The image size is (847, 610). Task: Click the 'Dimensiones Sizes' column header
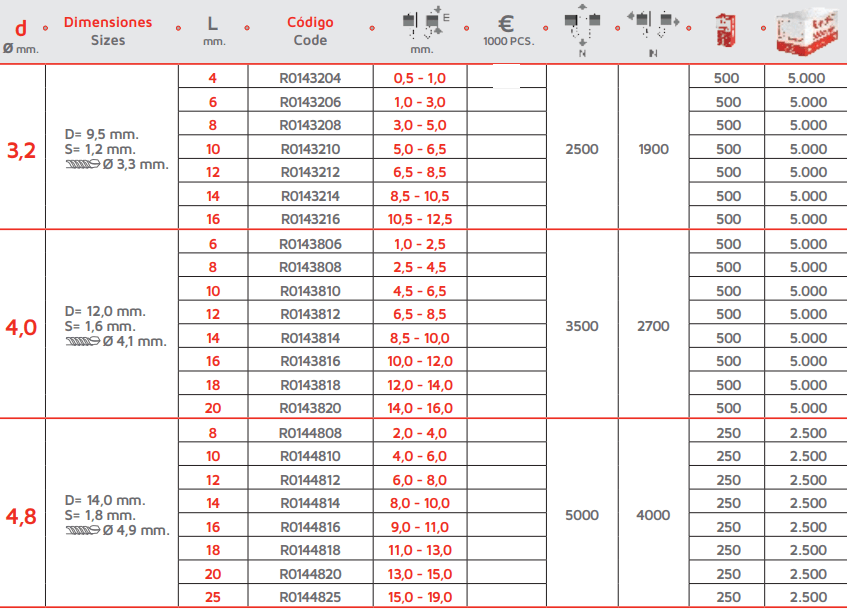click(x=108, y=31)
